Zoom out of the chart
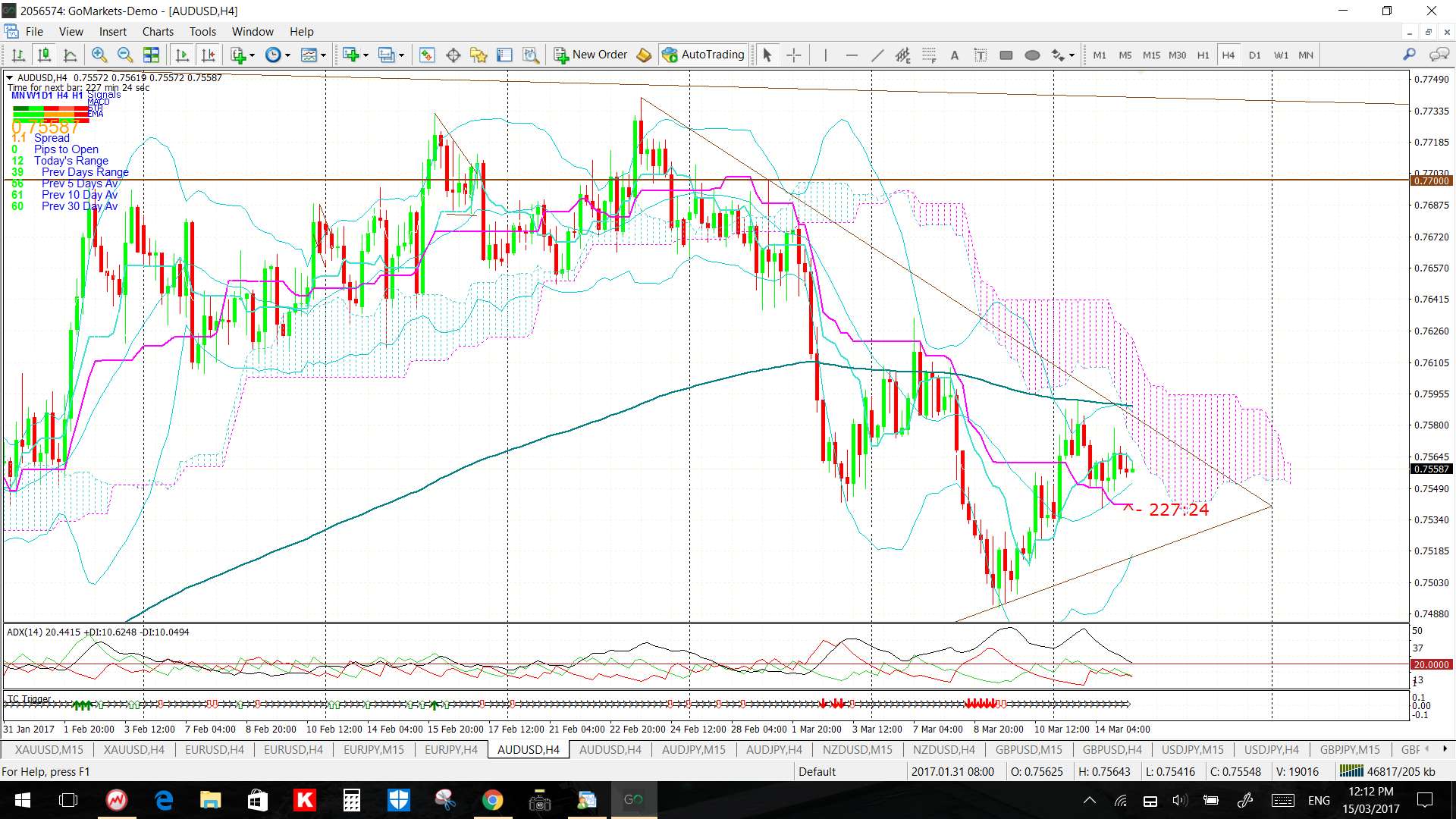The width and height of the screenshot is (1456, 819). tap(125, 55)
